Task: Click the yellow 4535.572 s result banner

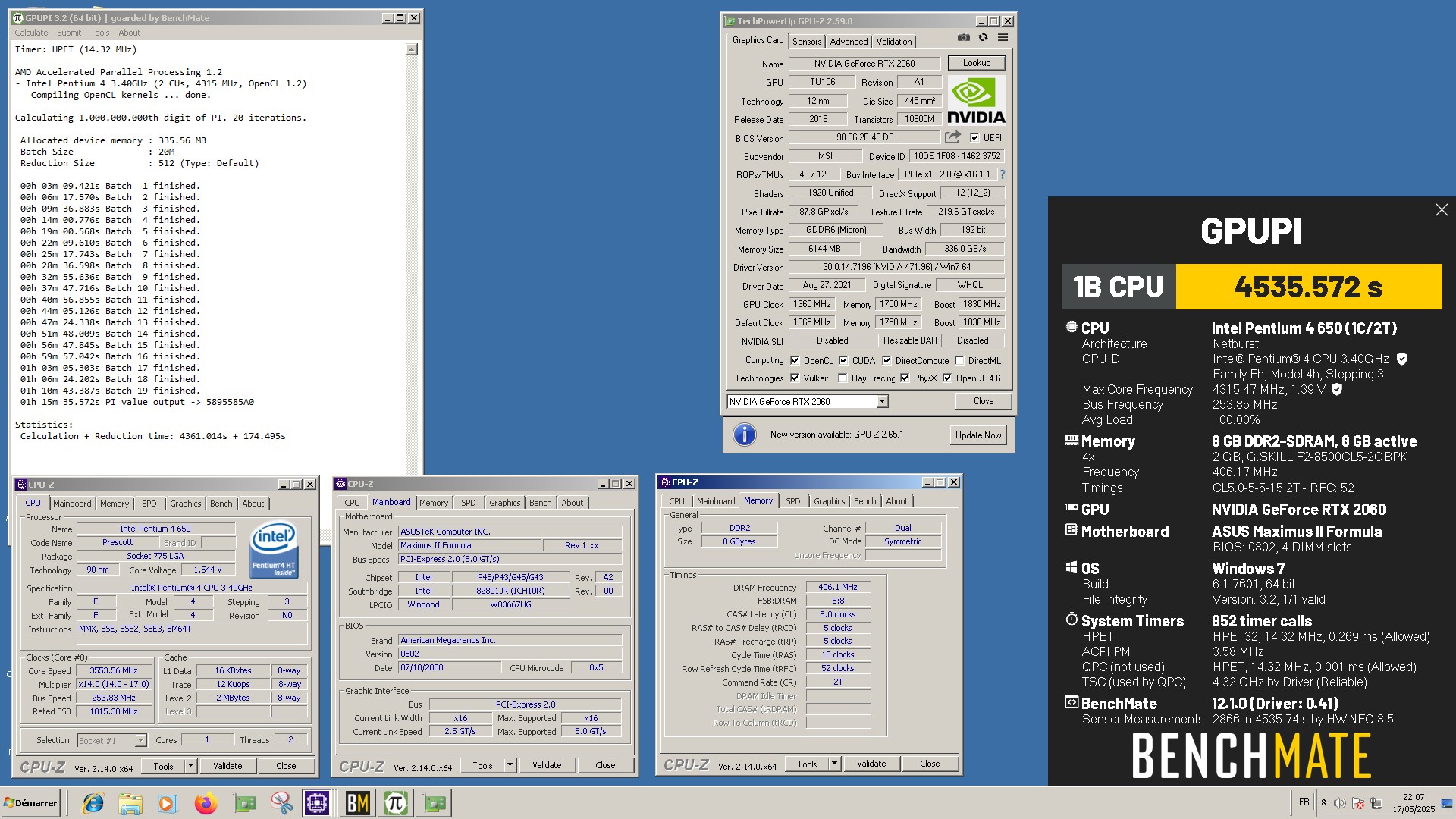Action: (1308, 287)
